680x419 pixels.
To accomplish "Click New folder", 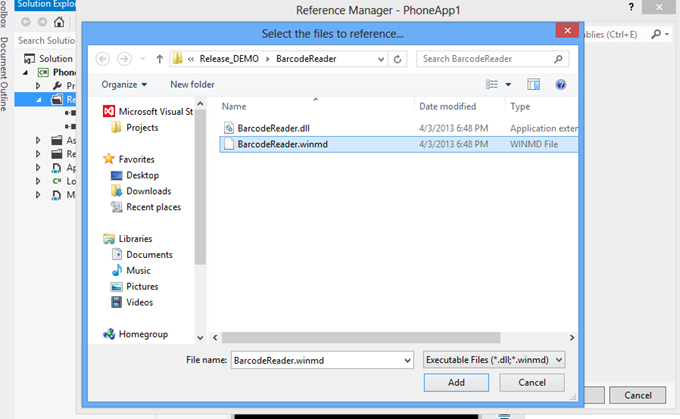I will coord(192,85).
